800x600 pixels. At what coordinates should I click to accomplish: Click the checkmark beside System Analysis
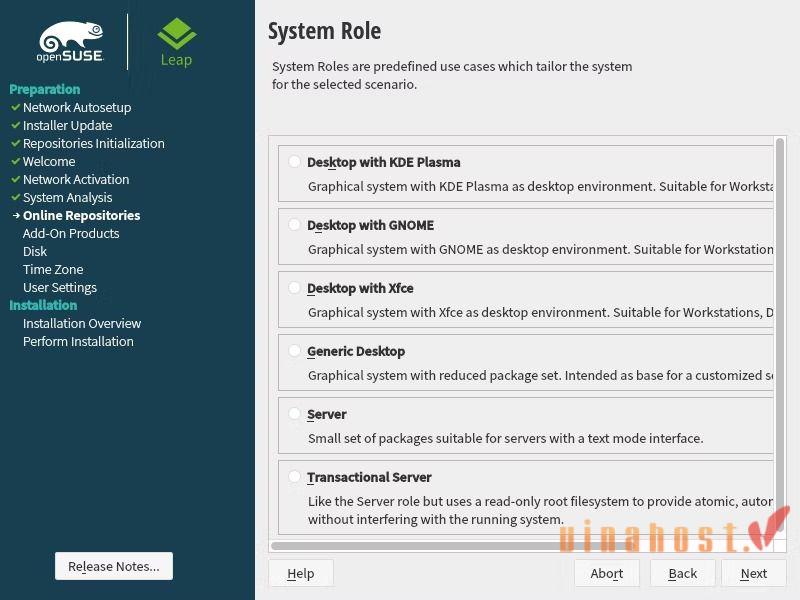[16, 197]
